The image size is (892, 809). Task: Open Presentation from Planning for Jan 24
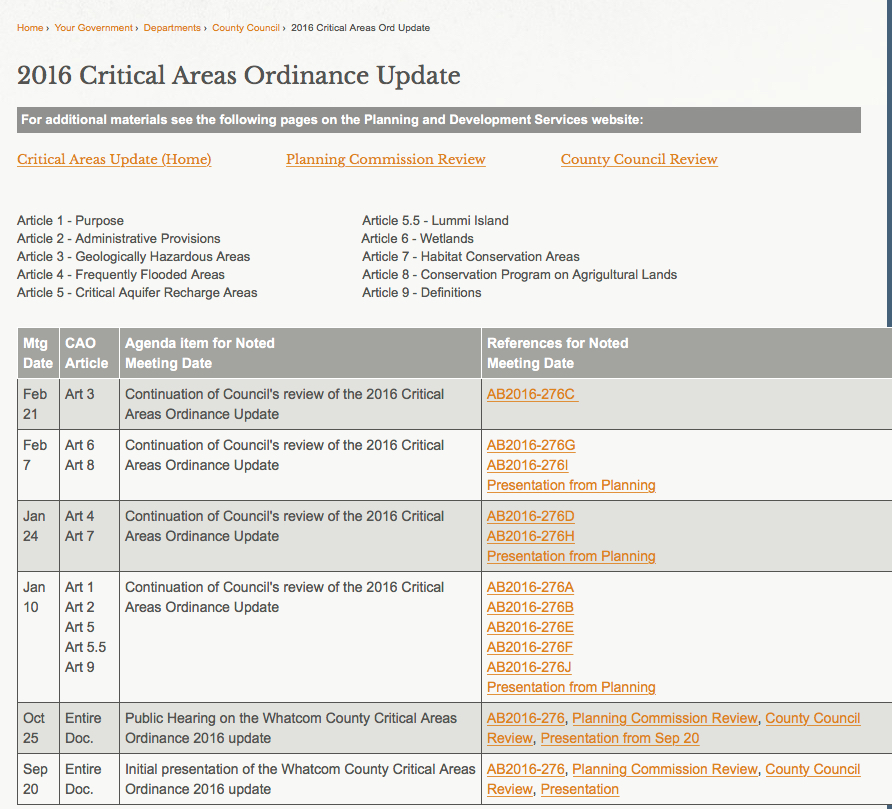pos(571,556)
